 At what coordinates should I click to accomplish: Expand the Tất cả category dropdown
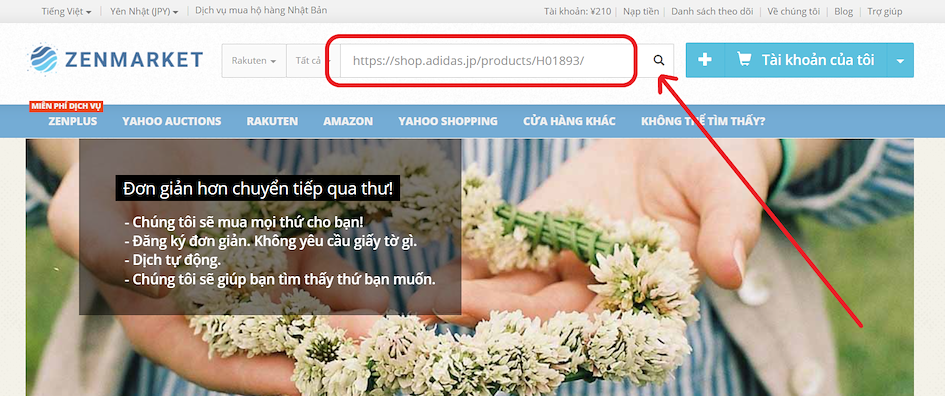click(313, 61)
